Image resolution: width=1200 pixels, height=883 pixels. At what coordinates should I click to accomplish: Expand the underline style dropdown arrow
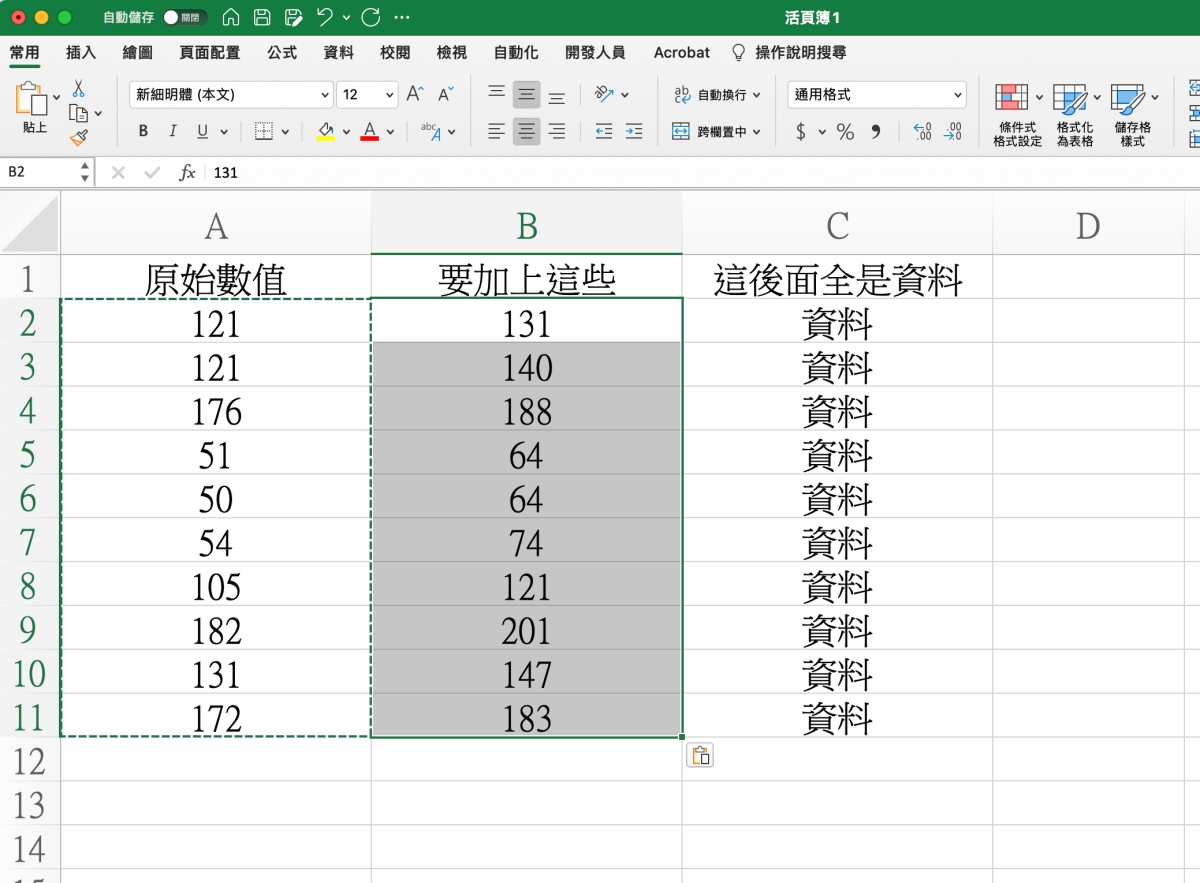pos(224,131)
